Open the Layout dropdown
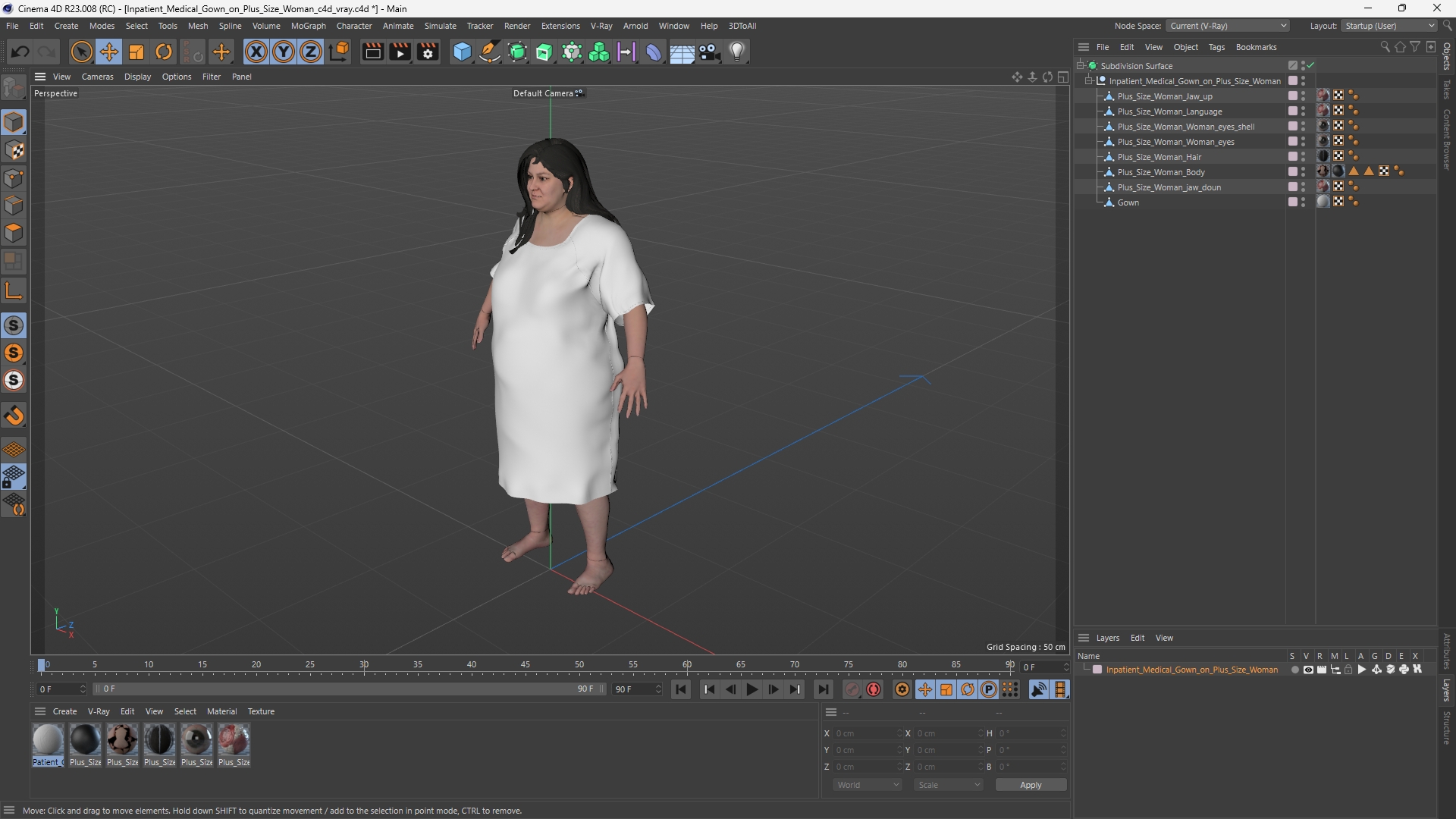 1389,26
